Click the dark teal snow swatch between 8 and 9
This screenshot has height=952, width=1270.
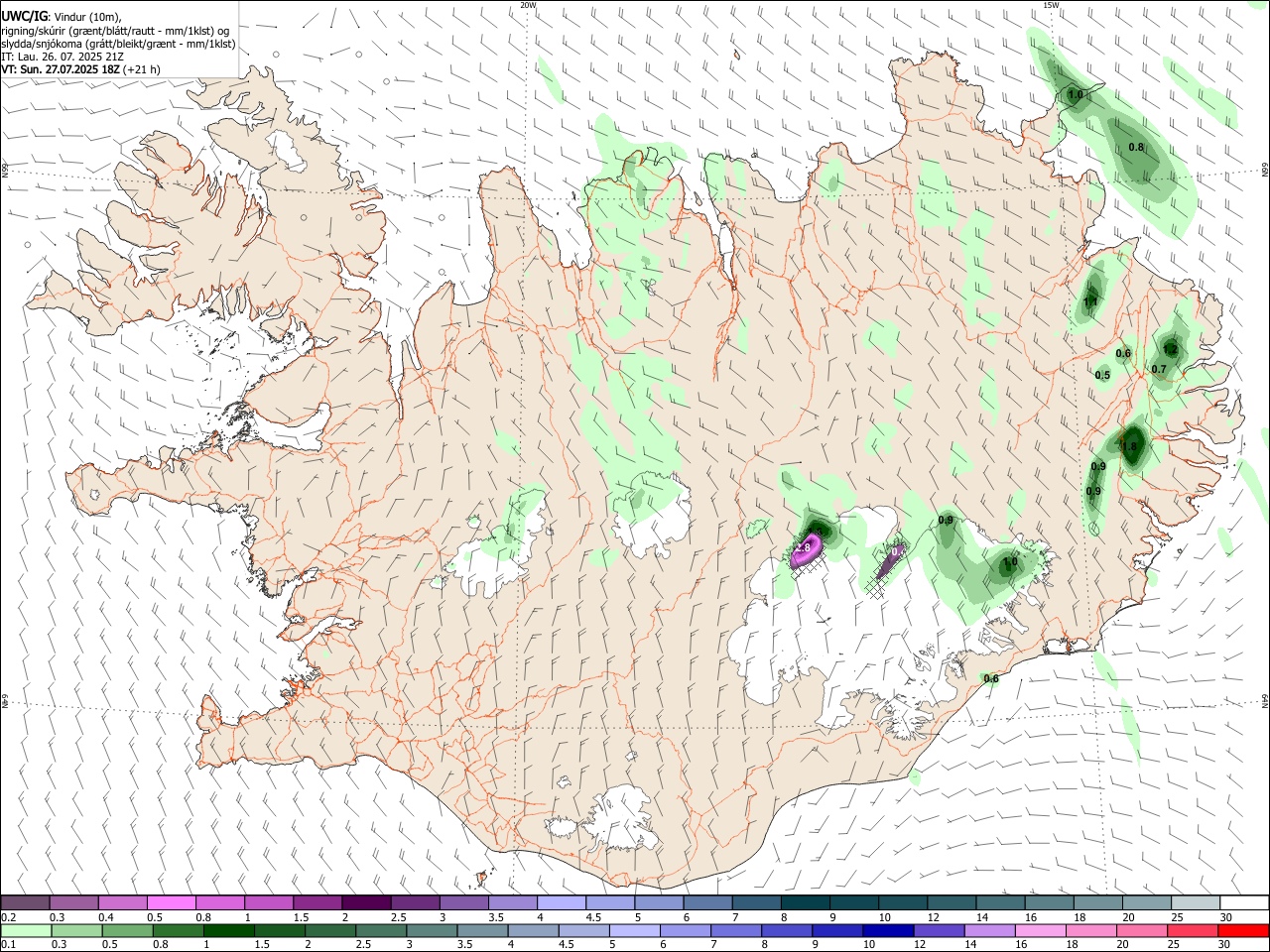tap(805, 902)
